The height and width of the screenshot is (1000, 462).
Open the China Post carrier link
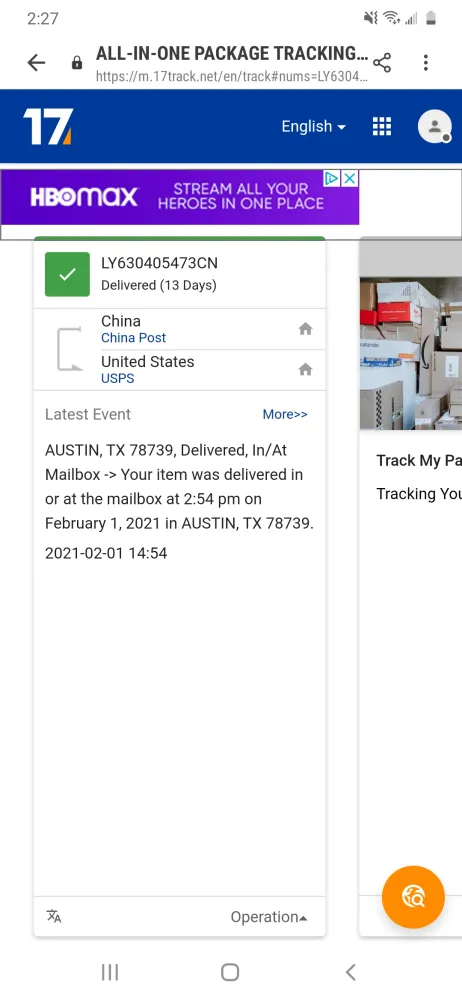pos(133,338)
